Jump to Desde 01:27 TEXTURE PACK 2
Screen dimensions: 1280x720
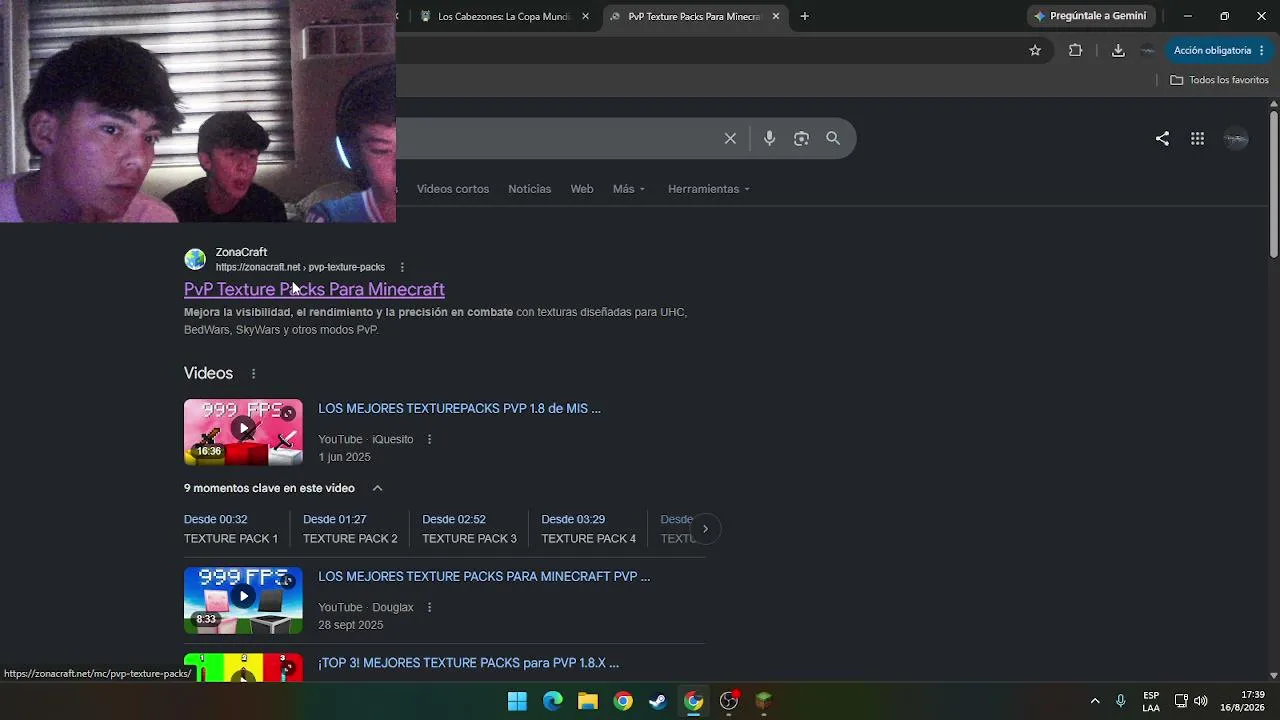coord(350,529)
